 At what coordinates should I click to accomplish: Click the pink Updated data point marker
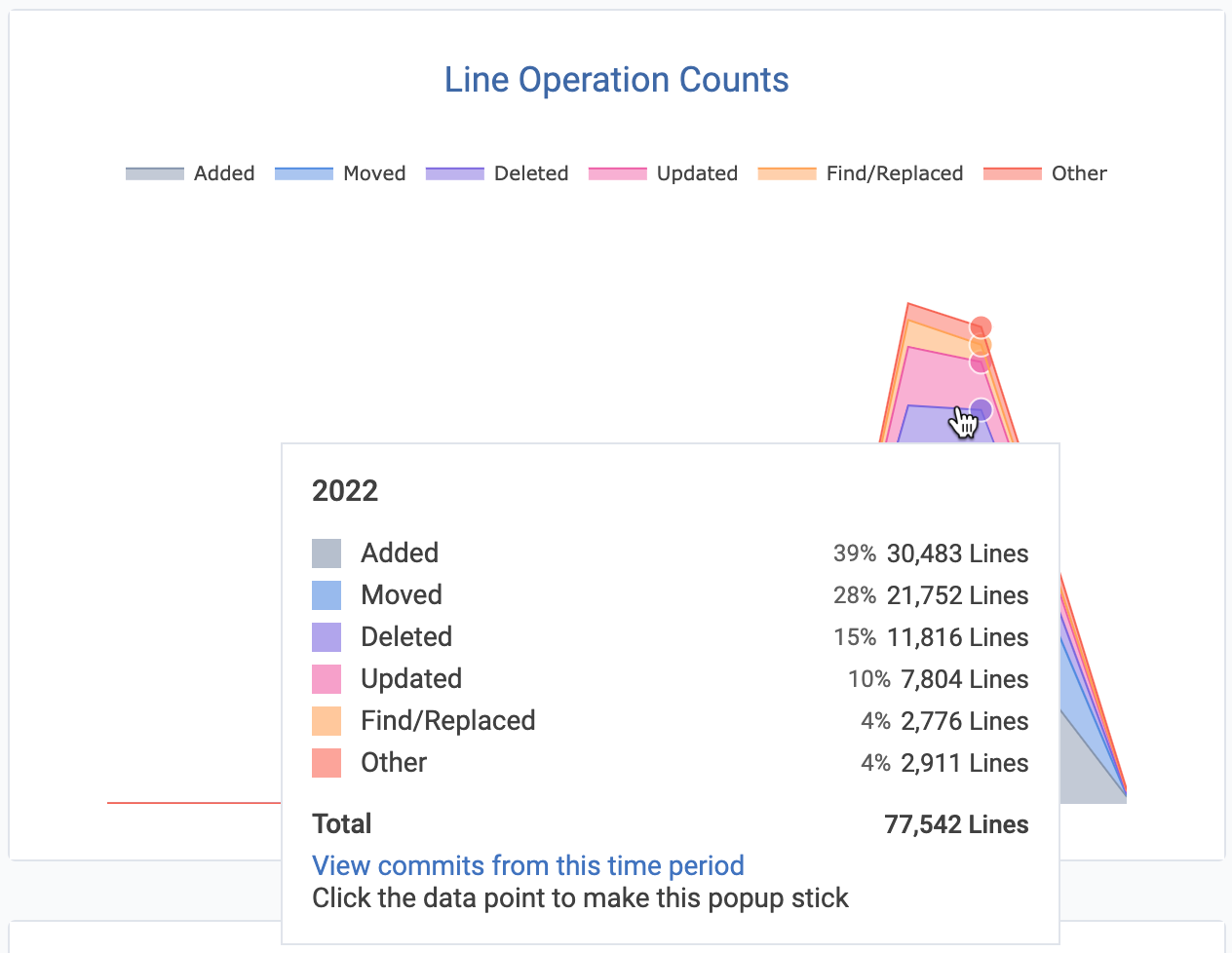tap(980, 362)
